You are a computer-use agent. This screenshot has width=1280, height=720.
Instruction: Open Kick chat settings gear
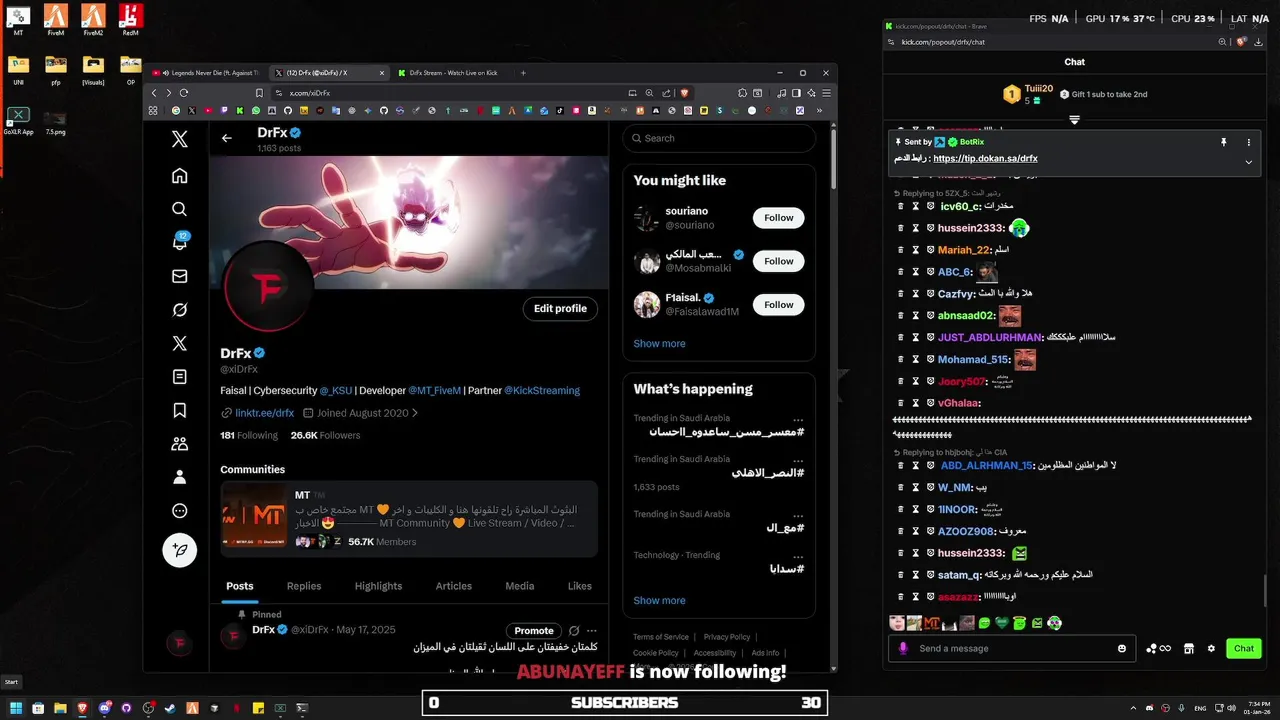(1211, 648)
